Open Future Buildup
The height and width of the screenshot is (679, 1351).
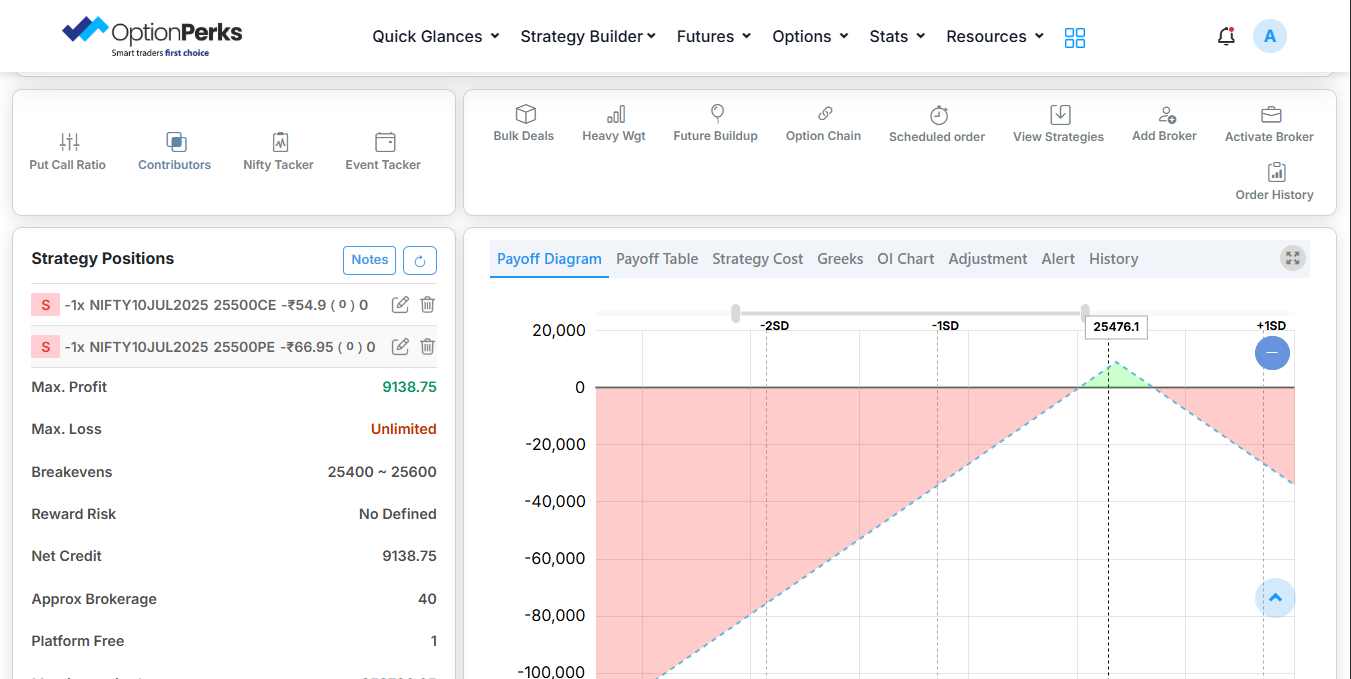coord(716,124)
